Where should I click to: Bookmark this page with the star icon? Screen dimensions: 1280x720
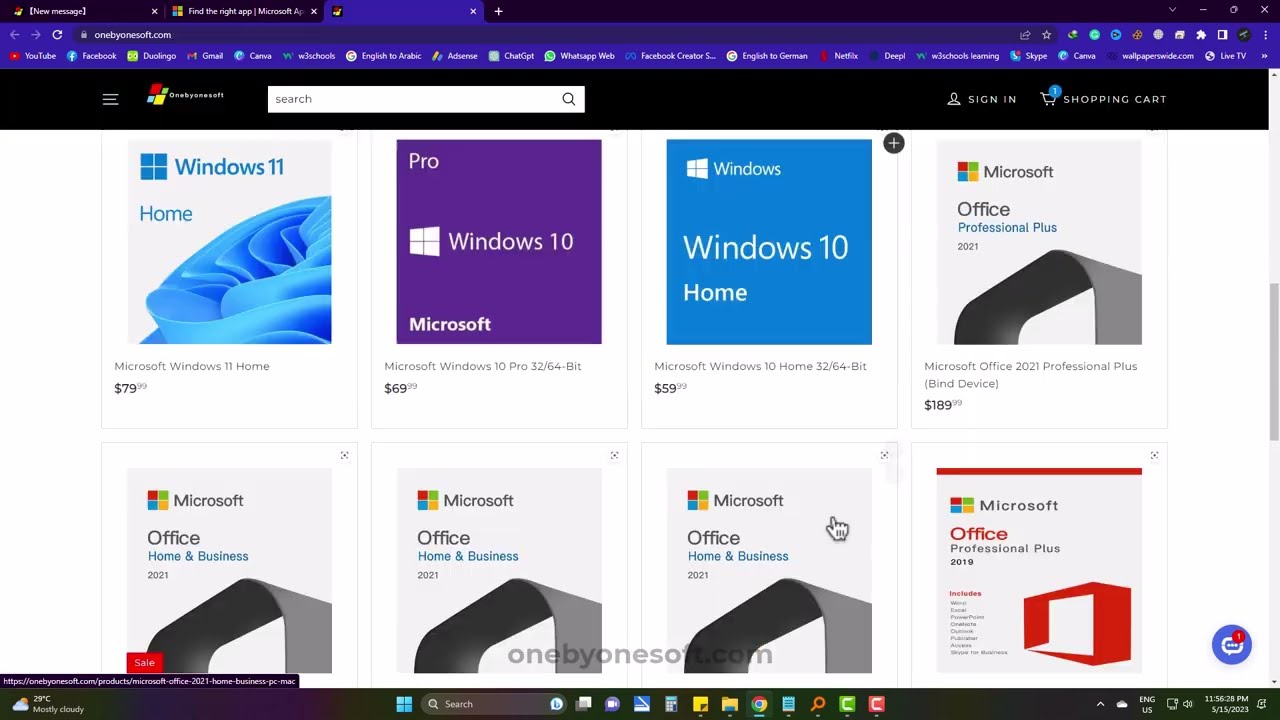[x=1046, y=34]
